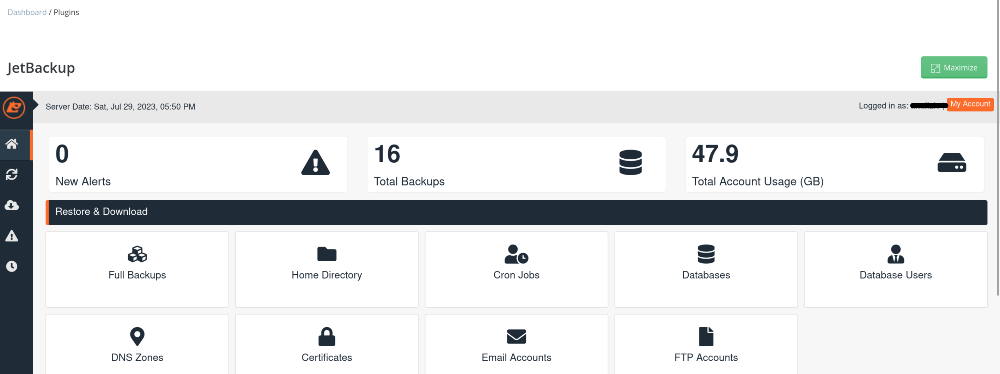Click the Email Accounts envelope icon

[x=516, y=336]
